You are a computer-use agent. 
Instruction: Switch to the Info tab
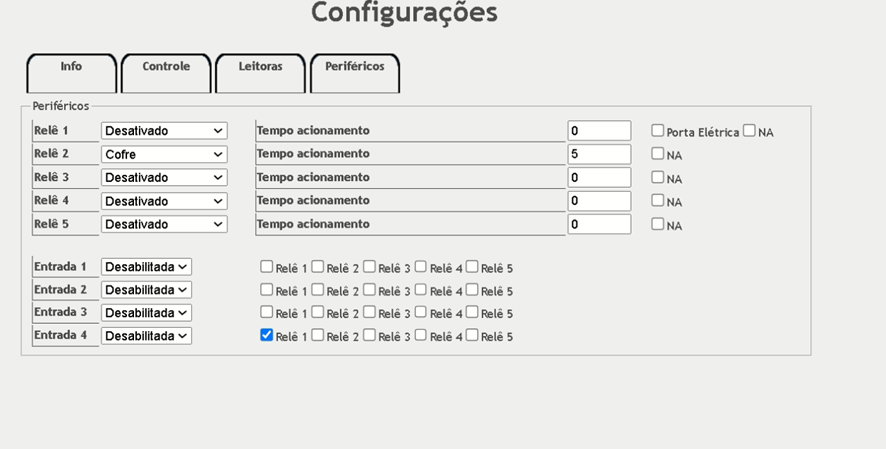point(71,67)
